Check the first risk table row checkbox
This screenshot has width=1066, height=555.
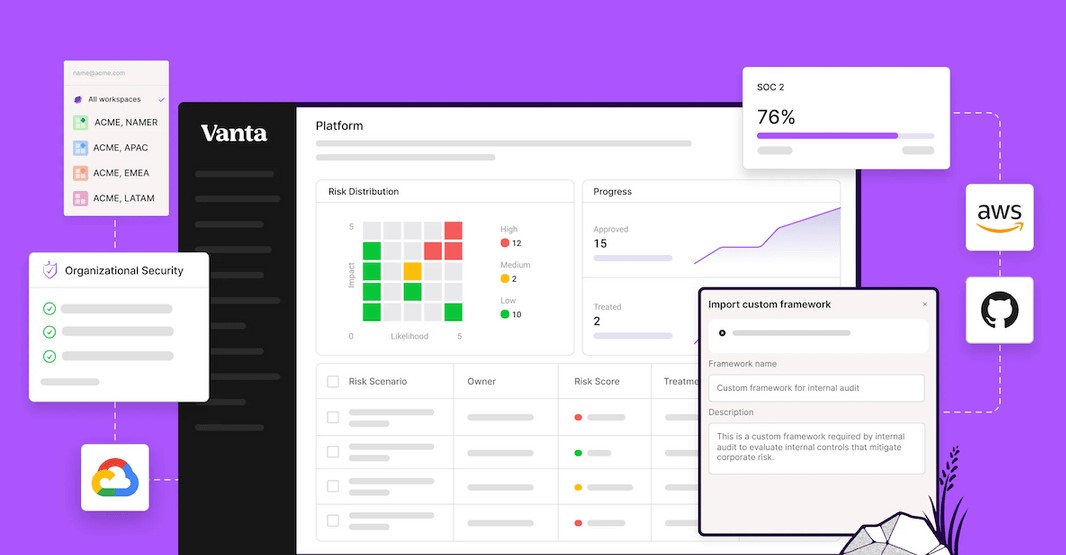(x=333, y=417)
